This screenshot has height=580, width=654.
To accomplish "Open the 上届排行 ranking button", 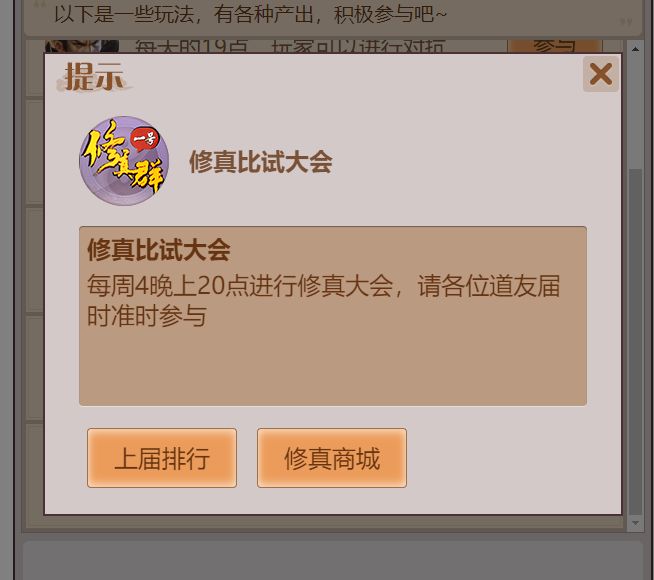I will coord(162,458).
